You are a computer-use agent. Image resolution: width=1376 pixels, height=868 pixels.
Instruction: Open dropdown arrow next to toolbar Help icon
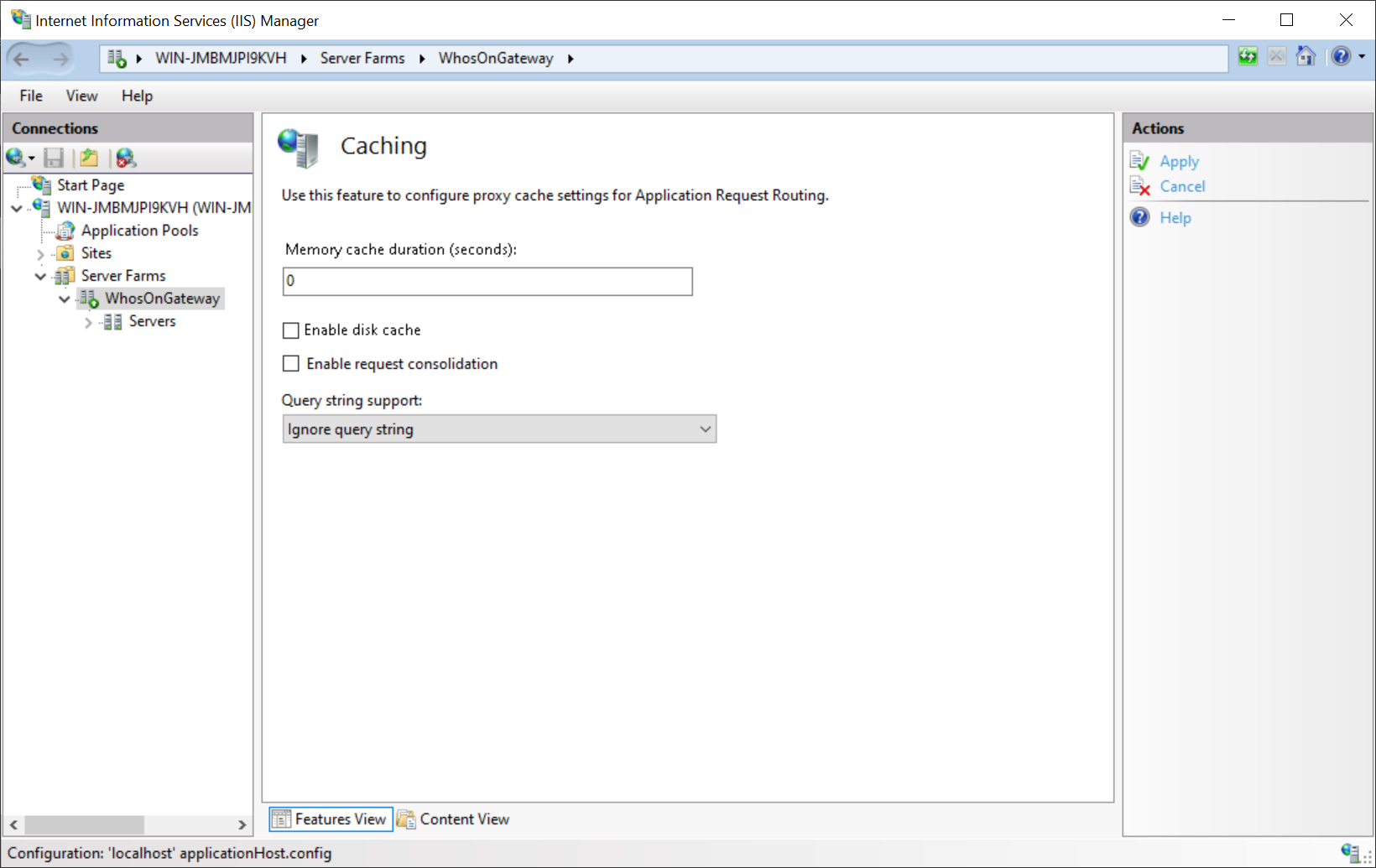coord(1362,57)
